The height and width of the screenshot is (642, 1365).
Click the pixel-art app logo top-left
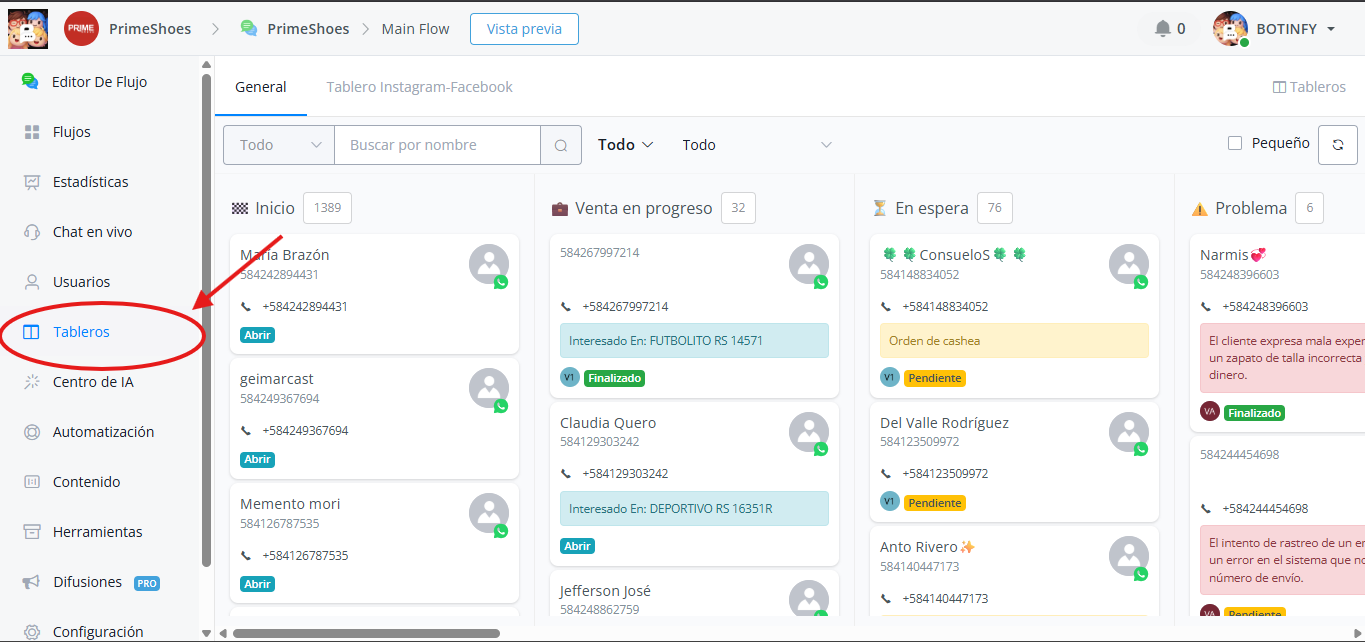coord(28,28)
